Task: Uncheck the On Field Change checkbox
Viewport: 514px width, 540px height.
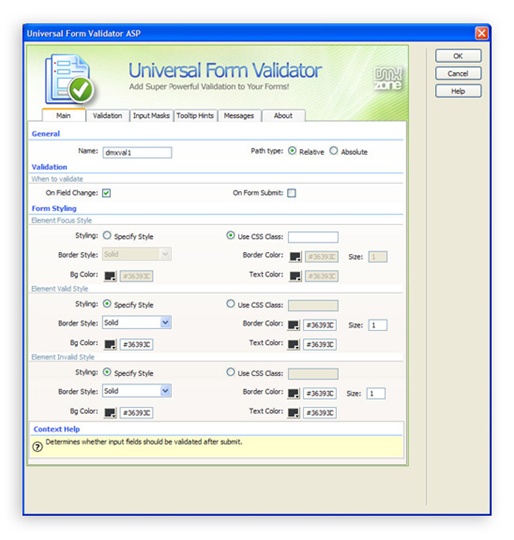Action: [106, 193]
